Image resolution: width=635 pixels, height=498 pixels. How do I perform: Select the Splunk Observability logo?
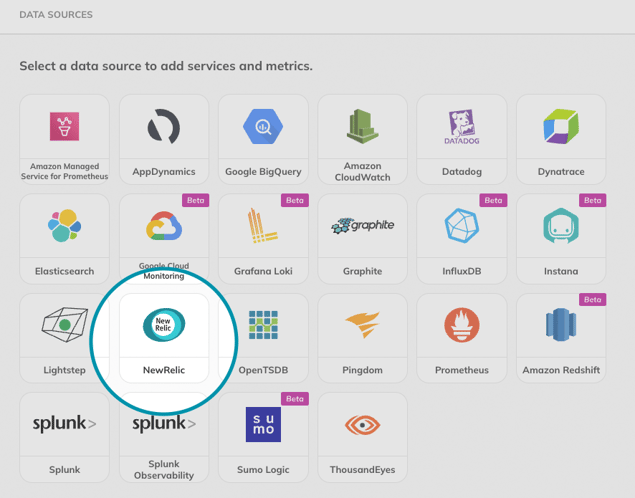point(164,424)
